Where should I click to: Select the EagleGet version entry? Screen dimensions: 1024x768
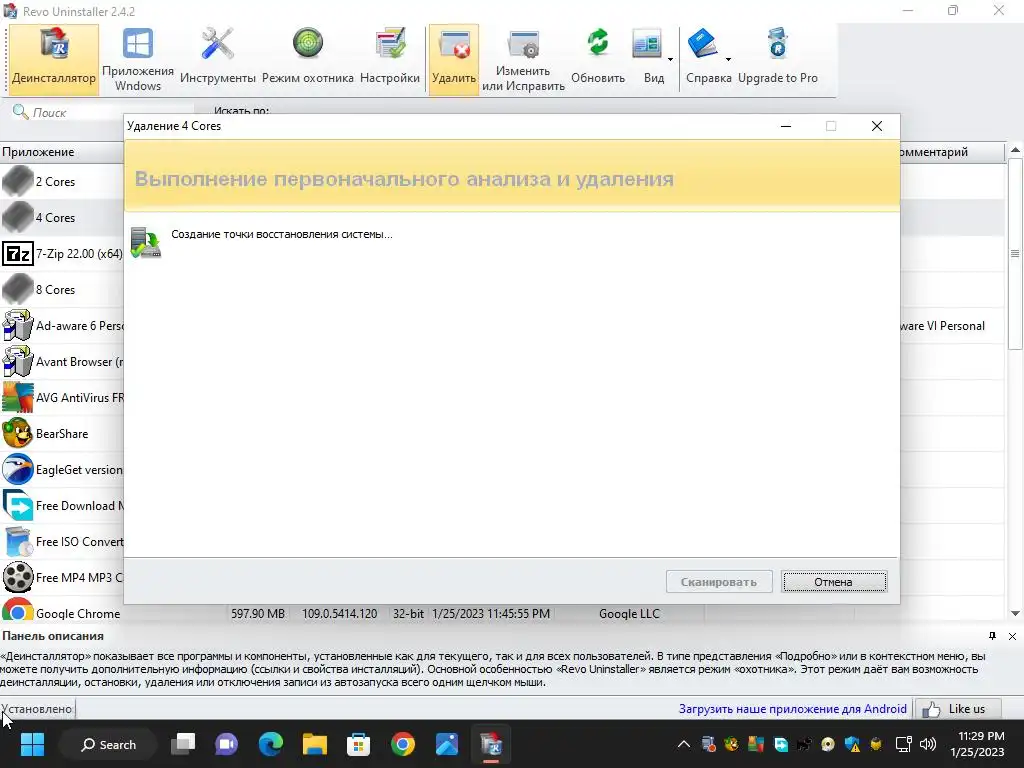(62, 470)
